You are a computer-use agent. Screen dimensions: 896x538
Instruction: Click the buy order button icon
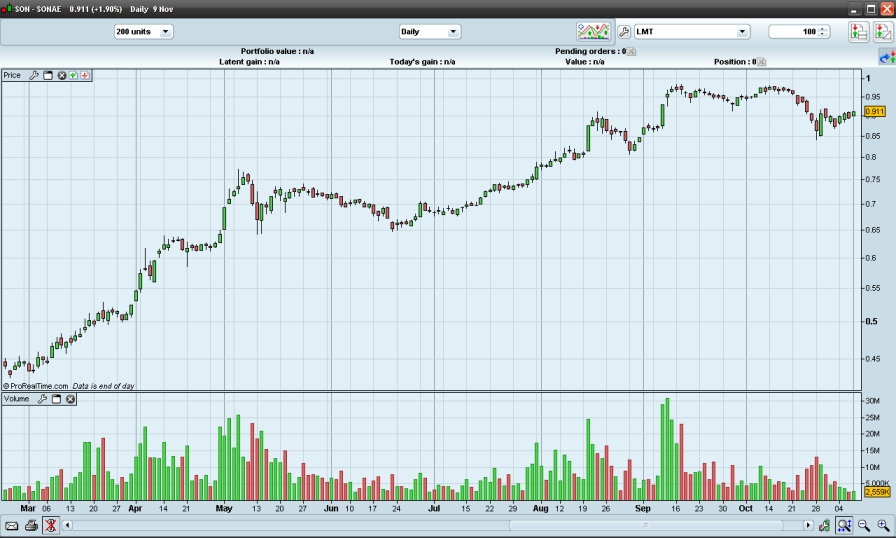(858, 32)
